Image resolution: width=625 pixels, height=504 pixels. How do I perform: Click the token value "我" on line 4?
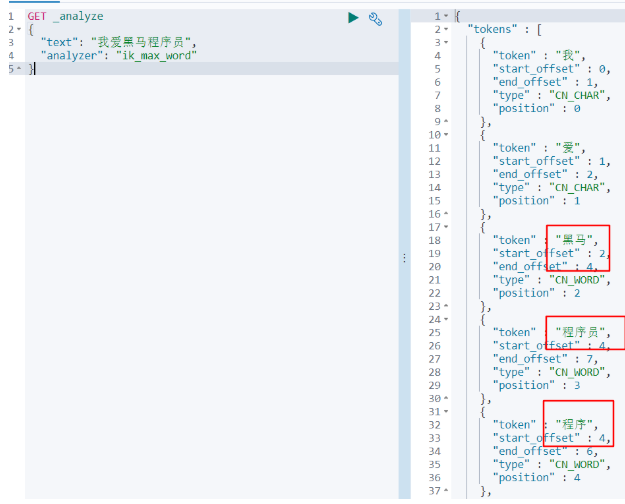point(568,55)
